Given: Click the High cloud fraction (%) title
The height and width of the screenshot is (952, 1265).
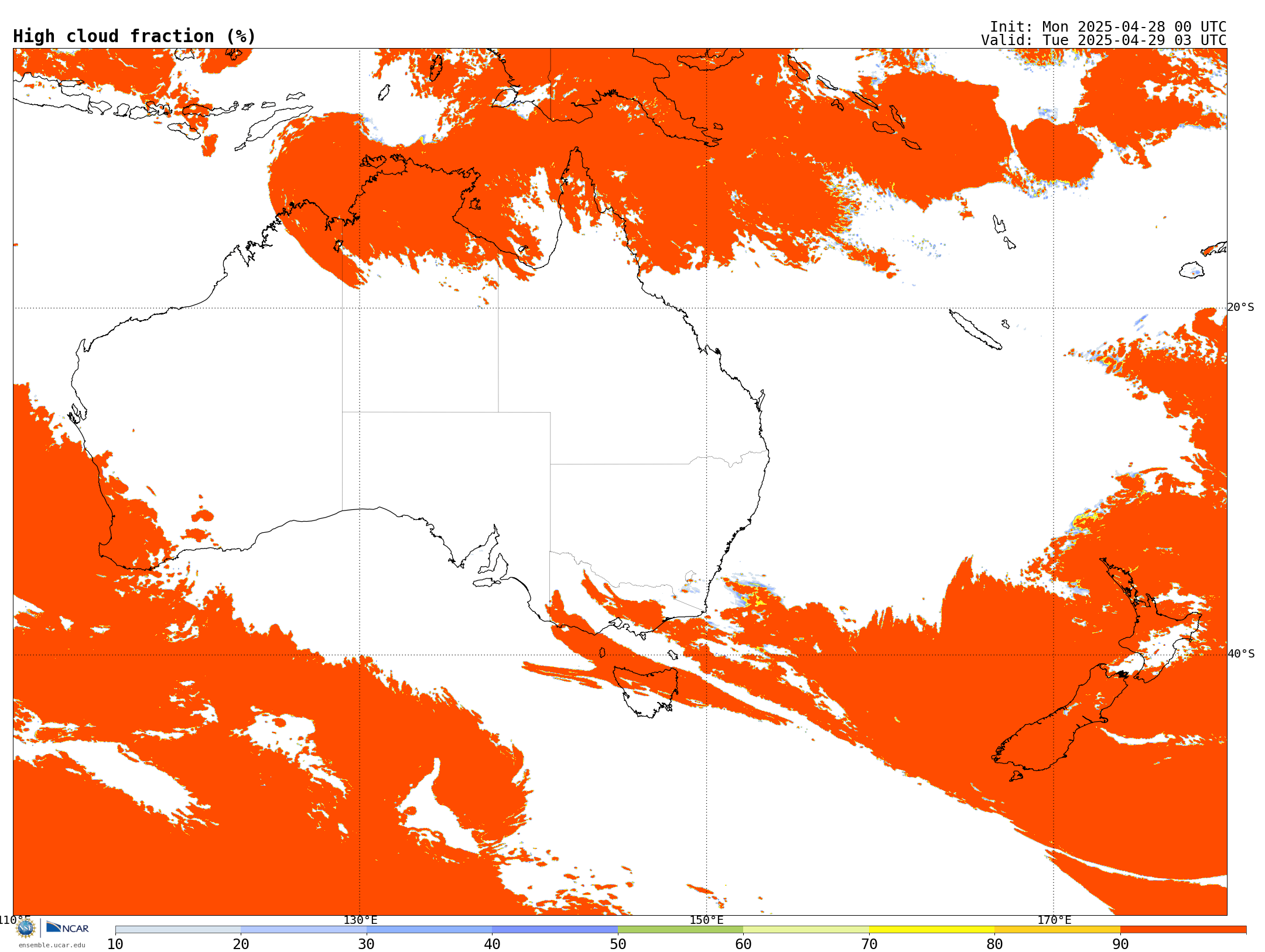Looking at the screenshot, I should [x=134, y=36].
